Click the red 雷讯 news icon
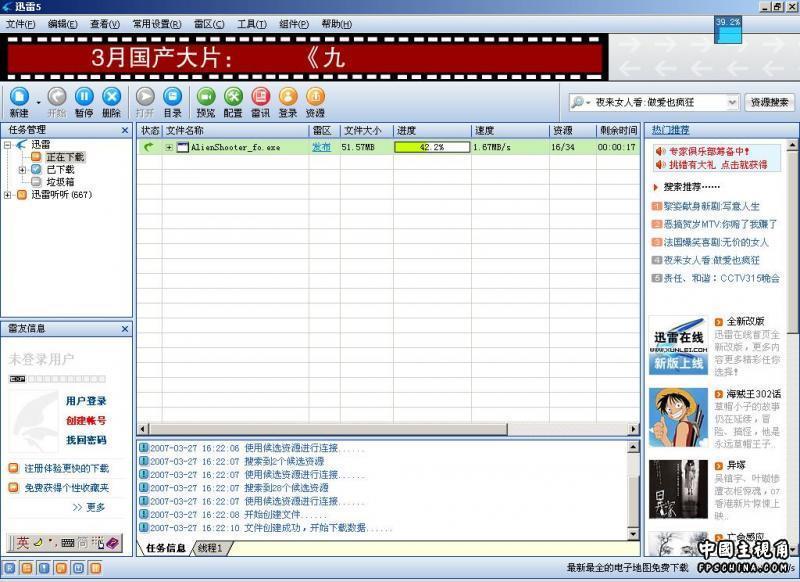The height and width of the screenshot is (582, 800). click(x=261, y=96)
